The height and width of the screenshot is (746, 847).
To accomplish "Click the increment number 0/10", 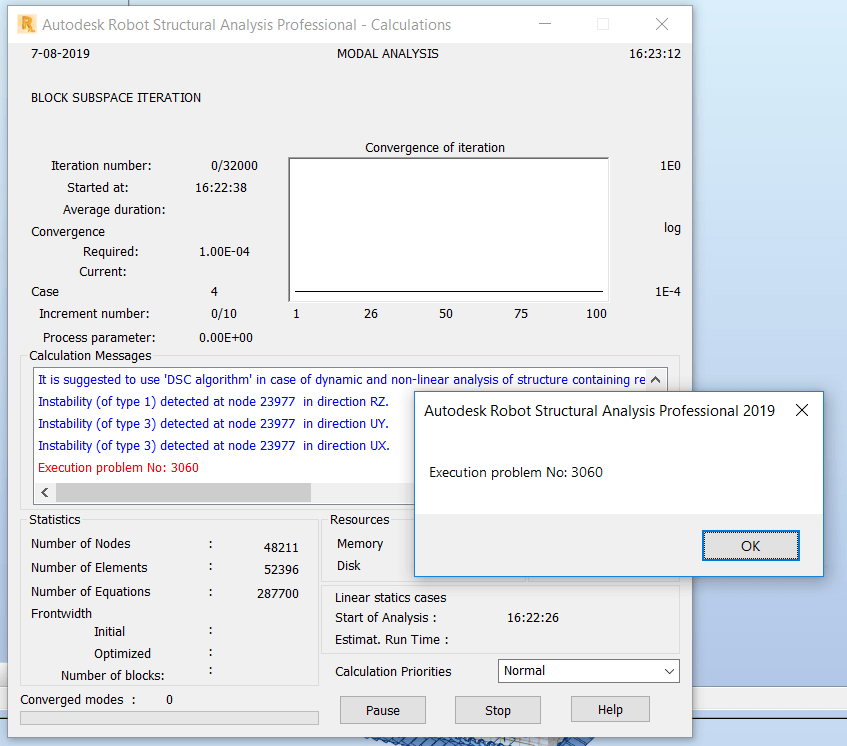I will tap(224, 314).
